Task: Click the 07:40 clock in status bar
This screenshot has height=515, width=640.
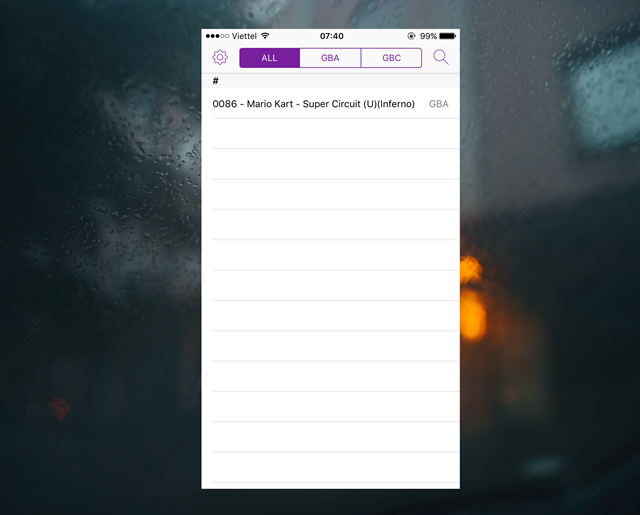Action: [331, 36]
